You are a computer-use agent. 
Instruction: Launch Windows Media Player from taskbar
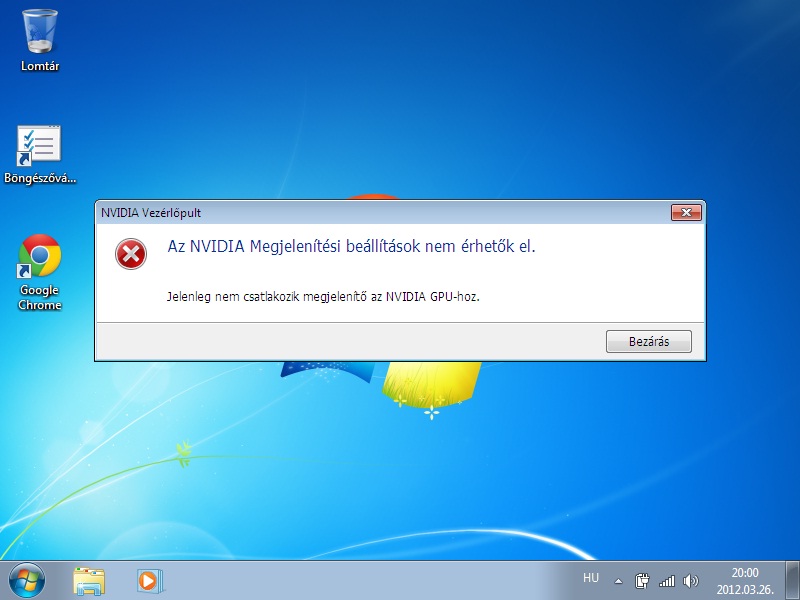[x=149, y=581]
